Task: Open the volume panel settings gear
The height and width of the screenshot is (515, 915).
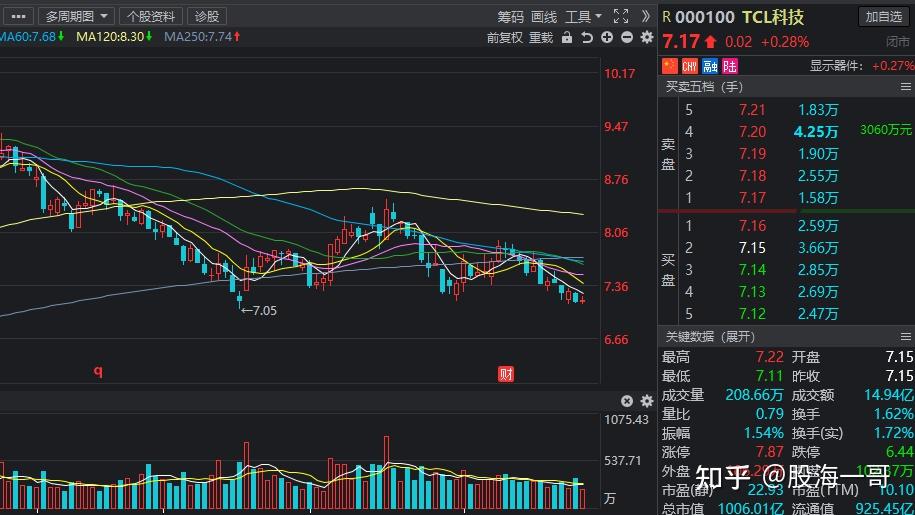Action: 647,401
